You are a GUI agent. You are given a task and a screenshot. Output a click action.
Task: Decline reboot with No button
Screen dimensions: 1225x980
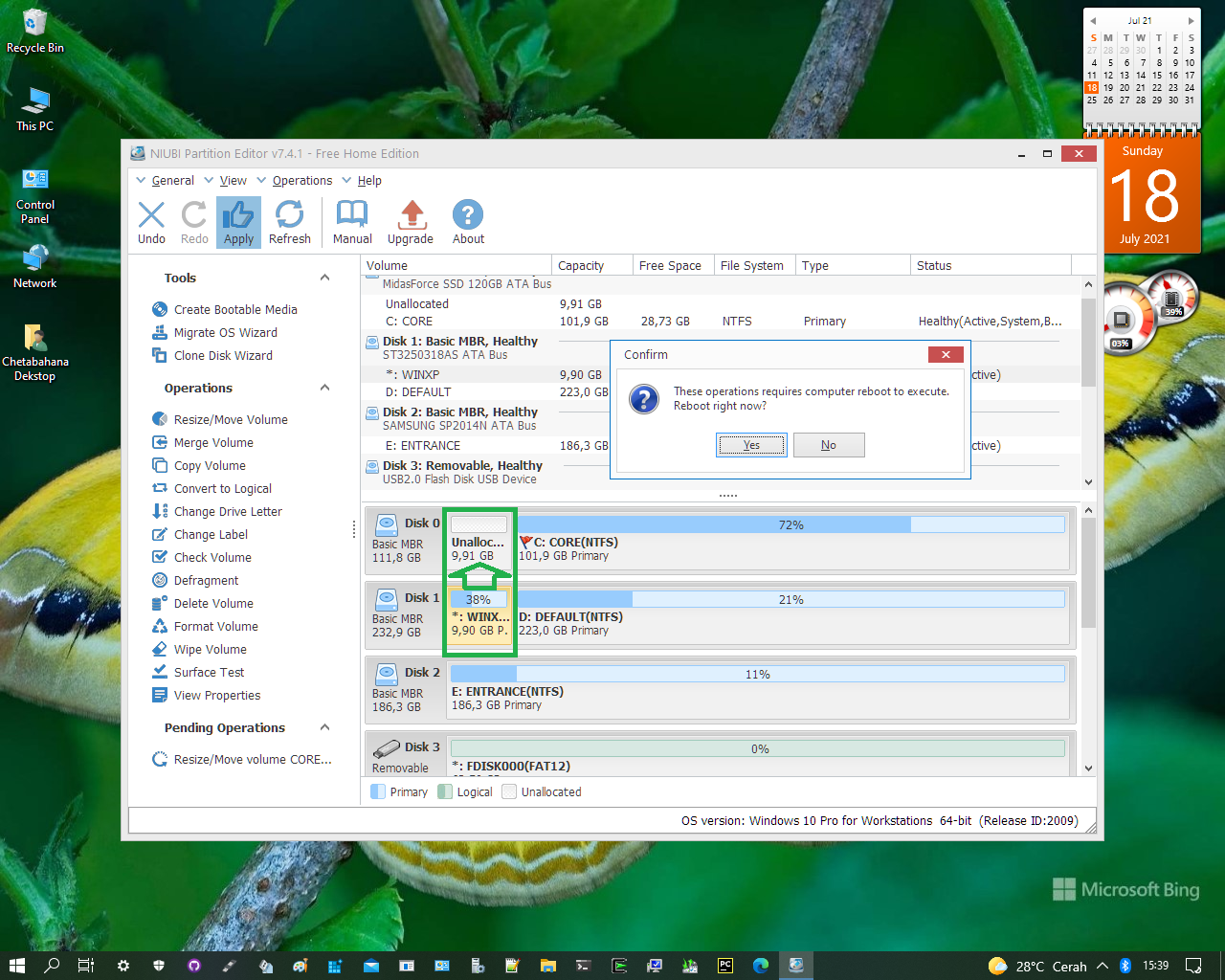click(829, 445)
